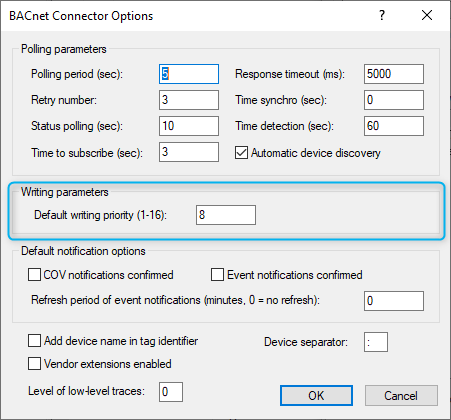
Task: Confirm settings with the OK button
Action: pos(316,396)
